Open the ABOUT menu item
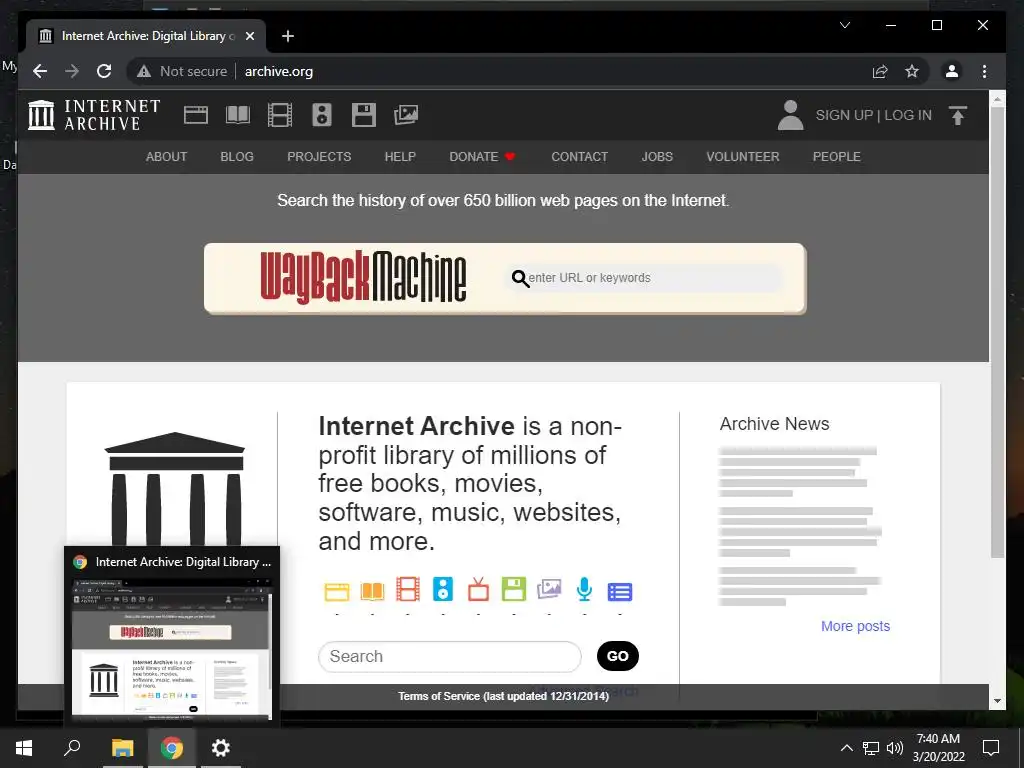 167,157
